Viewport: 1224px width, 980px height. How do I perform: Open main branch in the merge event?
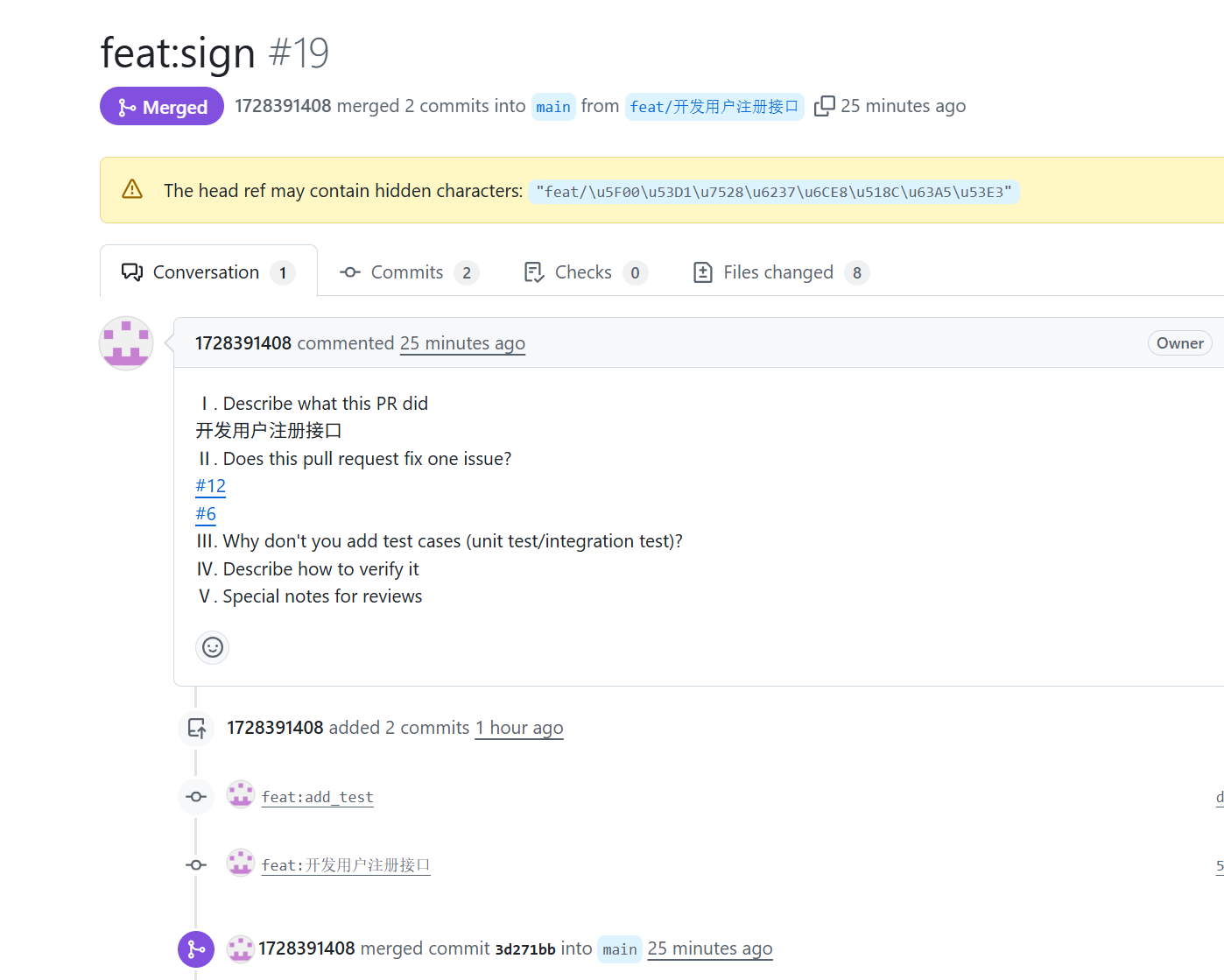click(620, 949)
